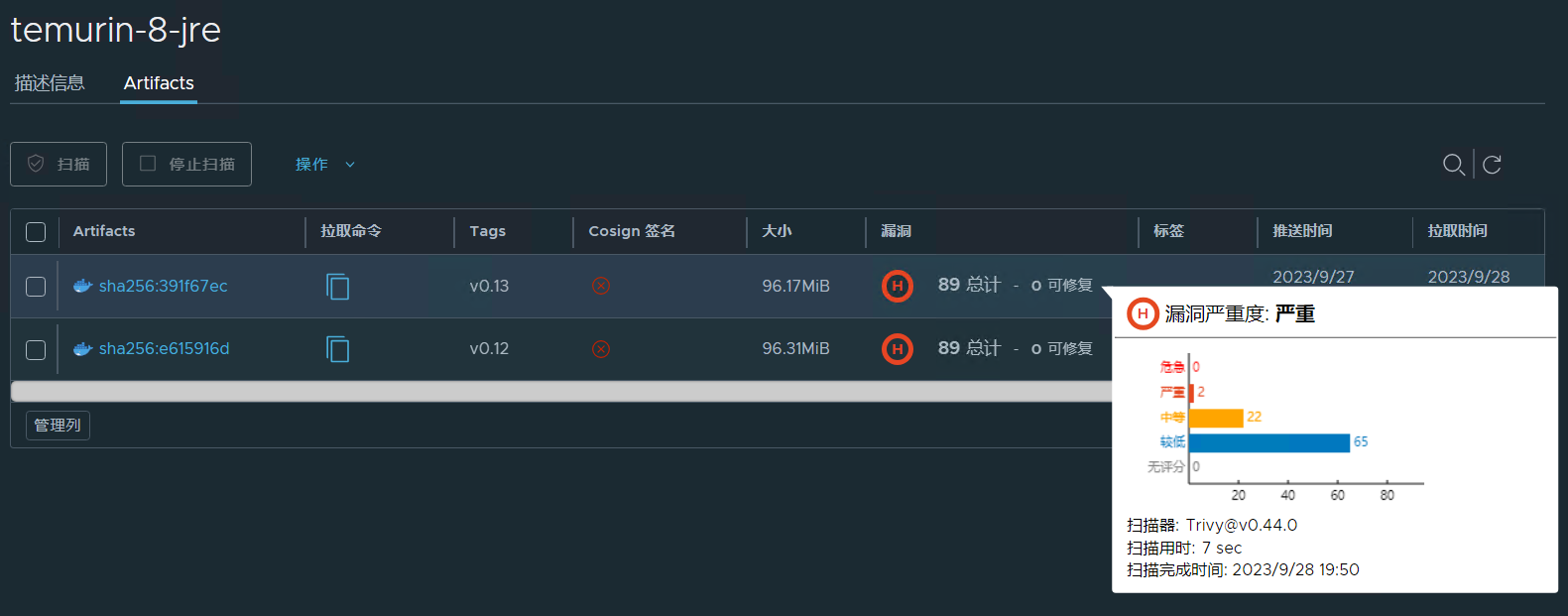Click H severity badge in v0.13 row
Viewport: 1568px width, 616px height.
tap(898, 286)
